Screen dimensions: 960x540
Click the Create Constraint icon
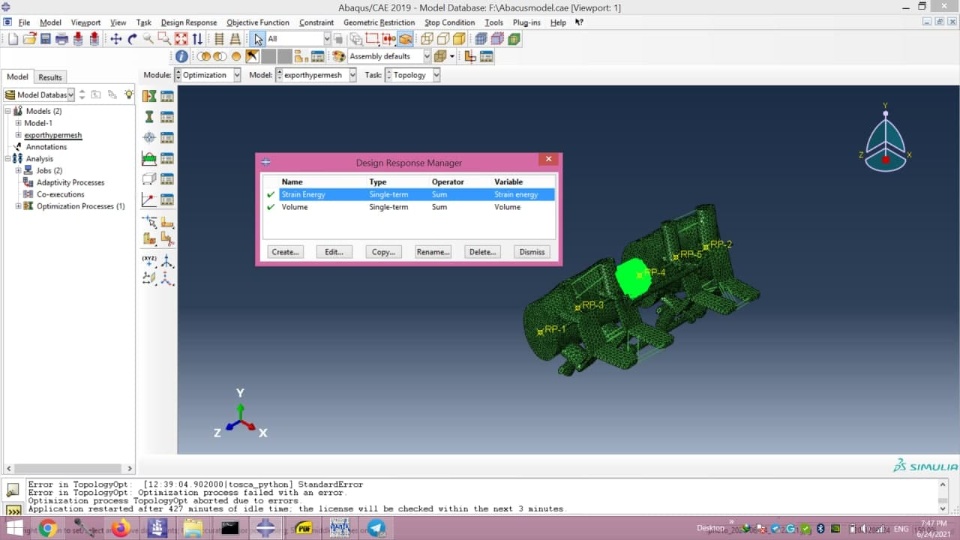coord(149,159)
